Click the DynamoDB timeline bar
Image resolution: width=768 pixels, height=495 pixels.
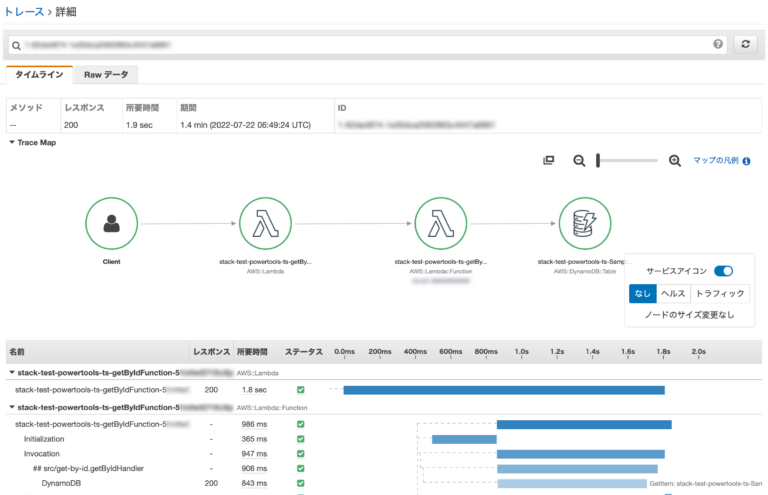pos(572,483)
